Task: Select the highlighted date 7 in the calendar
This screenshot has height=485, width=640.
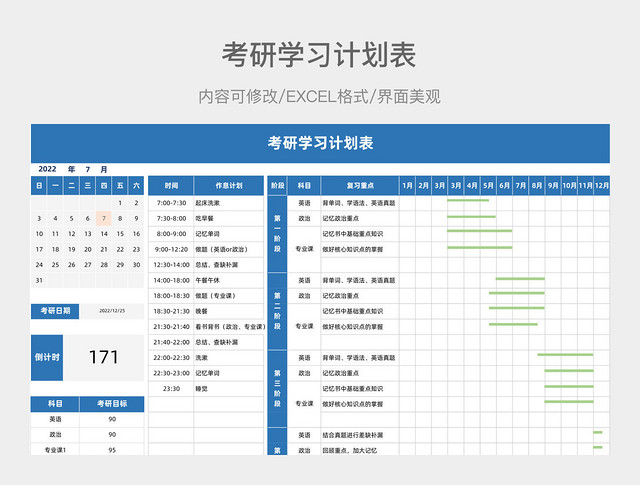Action: pyautogui.click(x=104, y=218)
